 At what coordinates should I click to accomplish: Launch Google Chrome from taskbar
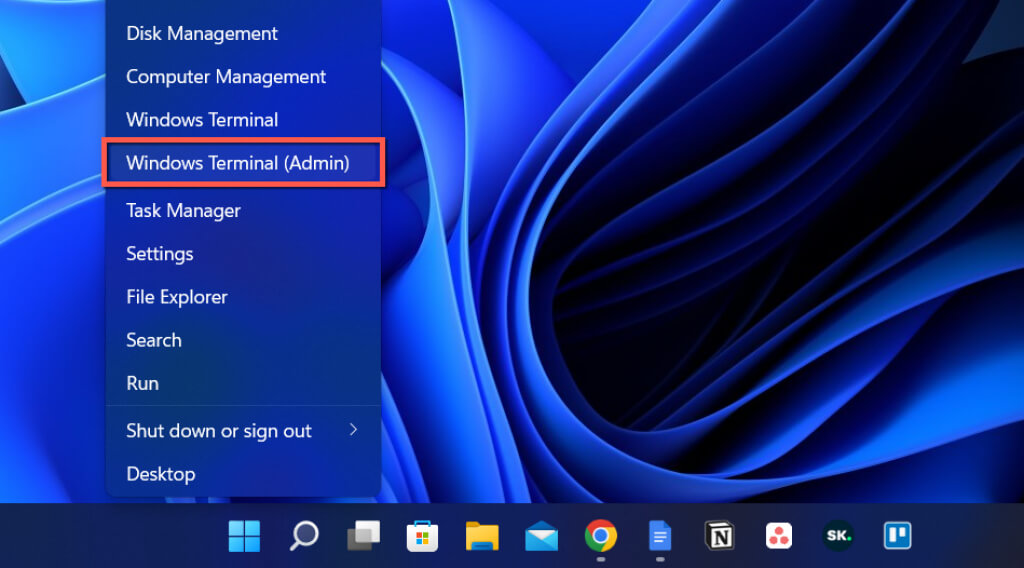click(x=601, y=536)
